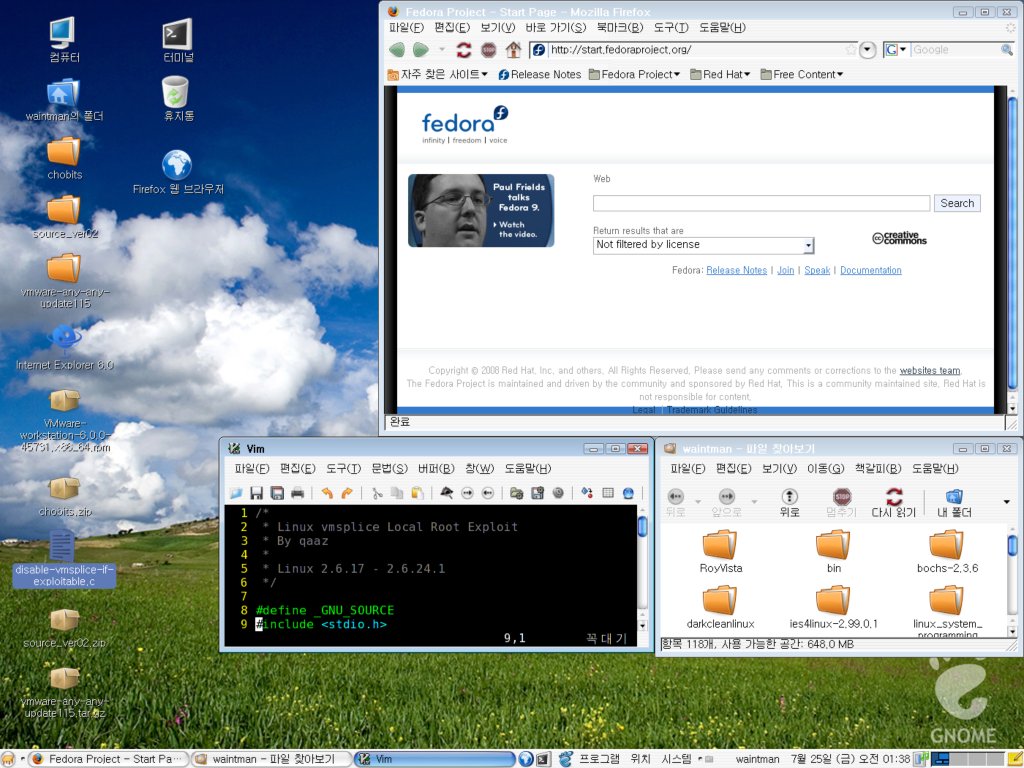Image resolution: width=1024 pixels, height=768 pixels.
Task: Click Vim save-all icon
Action: coord(277,493)
